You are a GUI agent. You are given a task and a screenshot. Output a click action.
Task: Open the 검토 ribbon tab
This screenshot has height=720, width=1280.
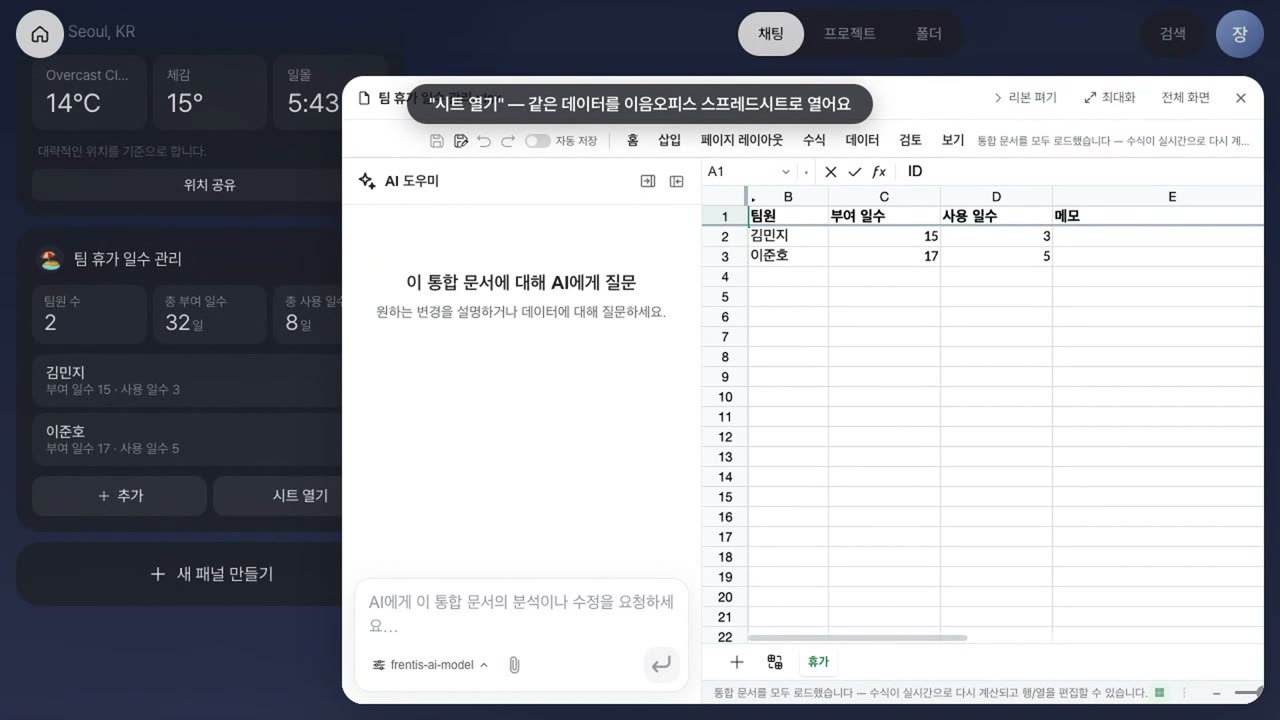tap(910, 141)
